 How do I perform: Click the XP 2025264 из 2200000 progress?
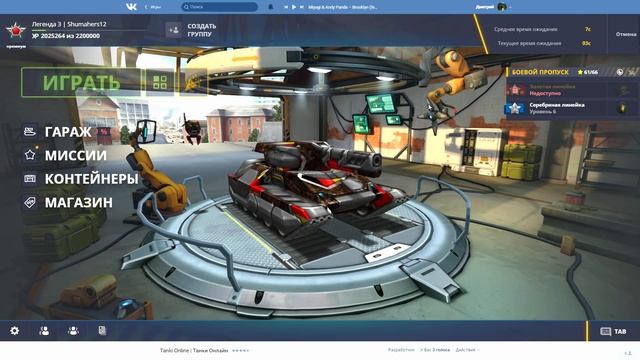(66, 36)
